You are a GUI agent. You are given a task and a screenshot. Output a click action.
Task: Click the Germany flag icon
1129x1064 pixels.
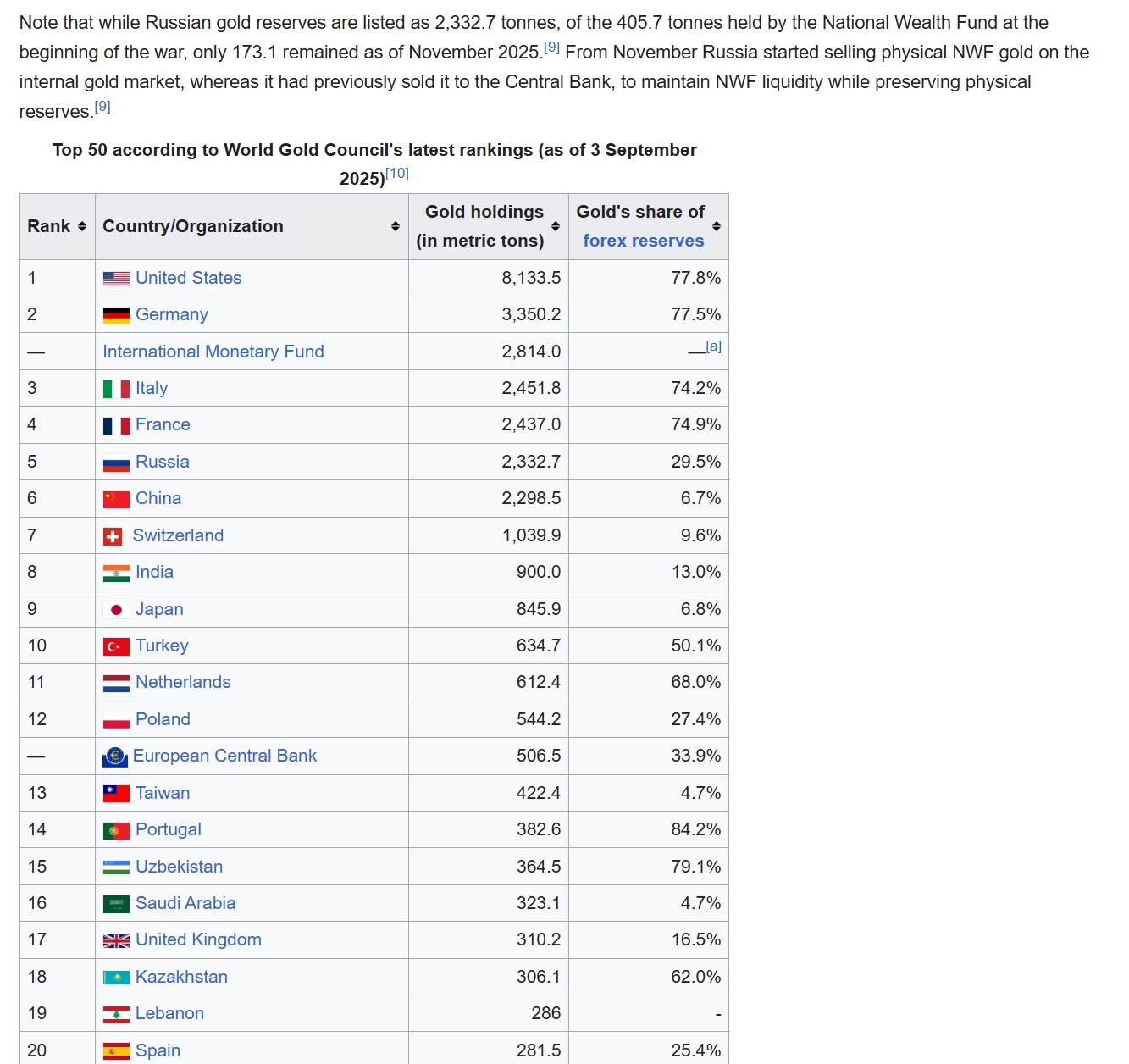coord(116,315)
